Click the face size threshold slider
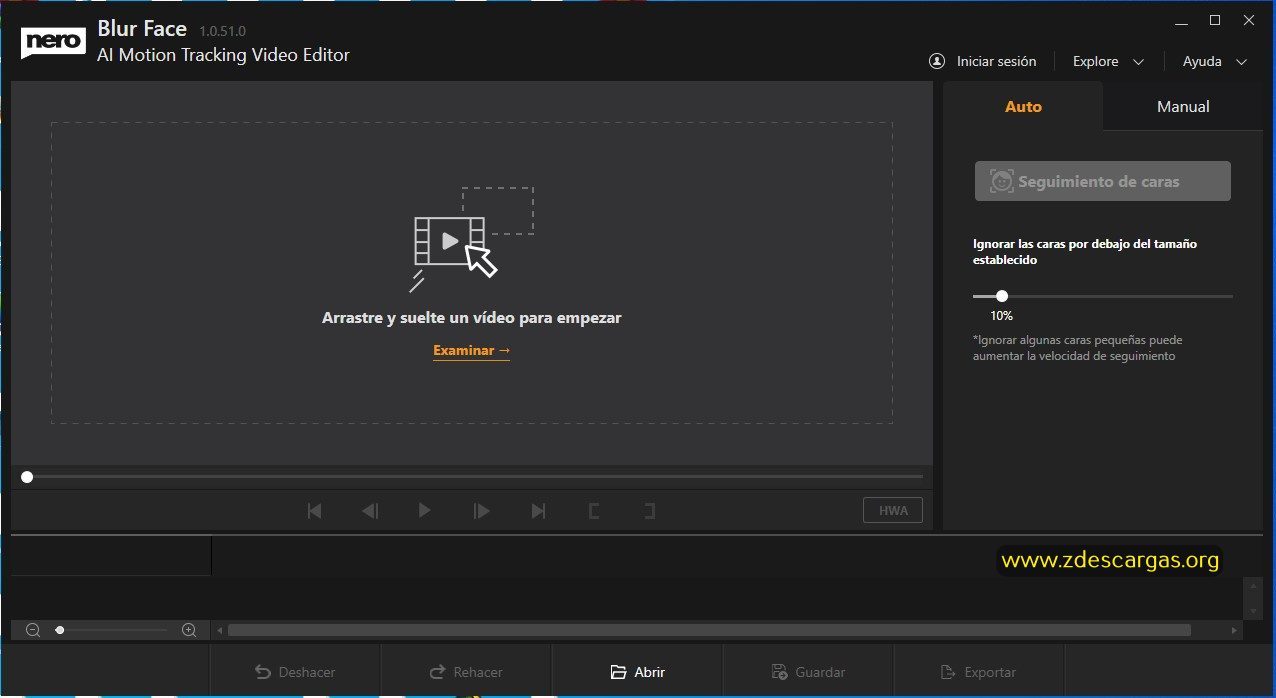 point(1103,296)
